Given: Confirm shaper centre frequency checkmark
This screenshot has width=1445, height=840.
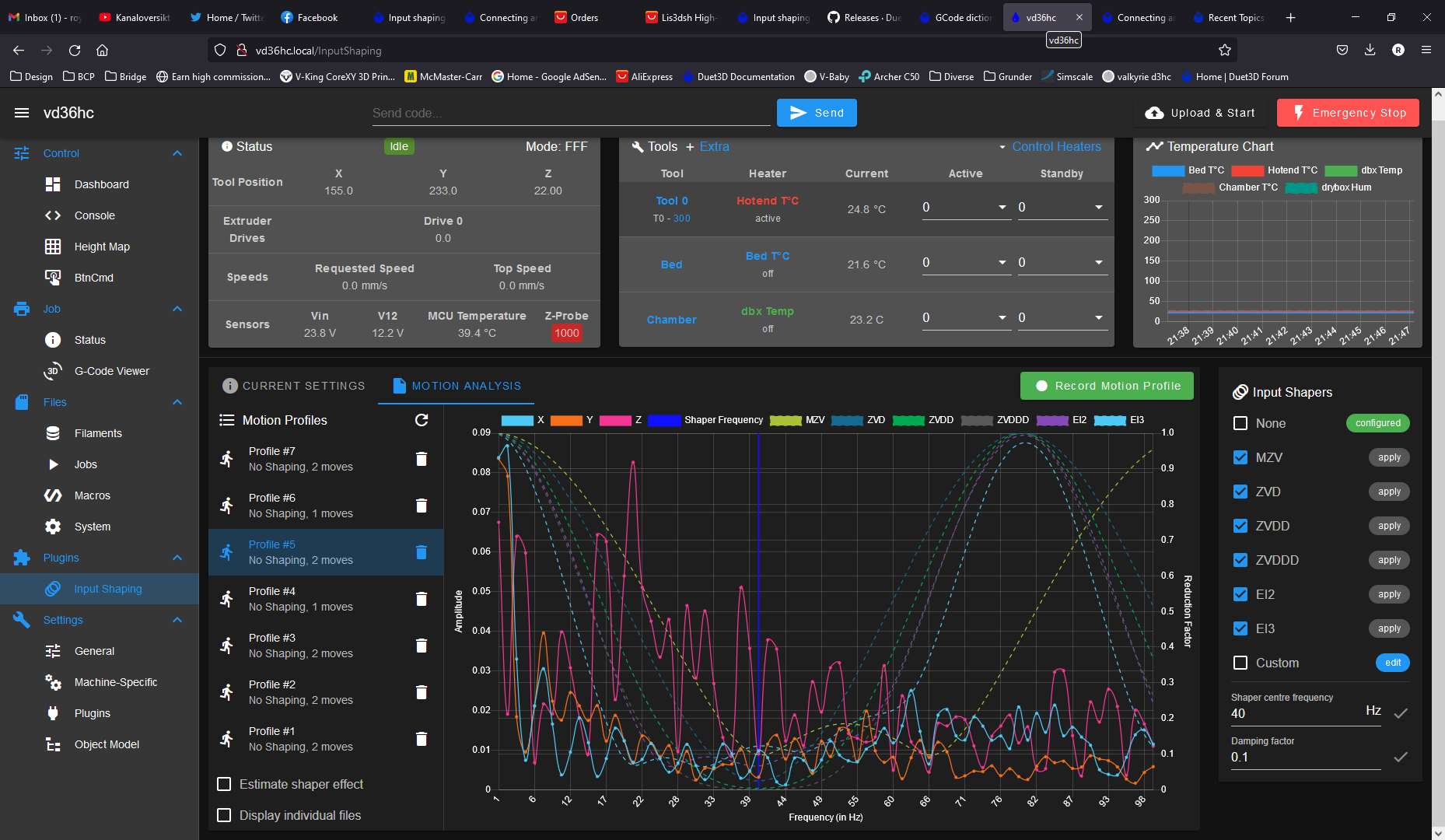Looking at the screenshot, I should pos(1401,713).
